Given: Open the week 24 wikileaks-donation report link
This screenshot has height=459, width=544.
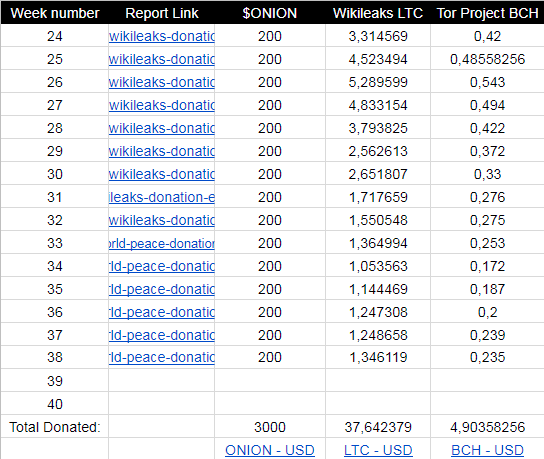Looking at the screenshot, I should (x=162, y=36).
